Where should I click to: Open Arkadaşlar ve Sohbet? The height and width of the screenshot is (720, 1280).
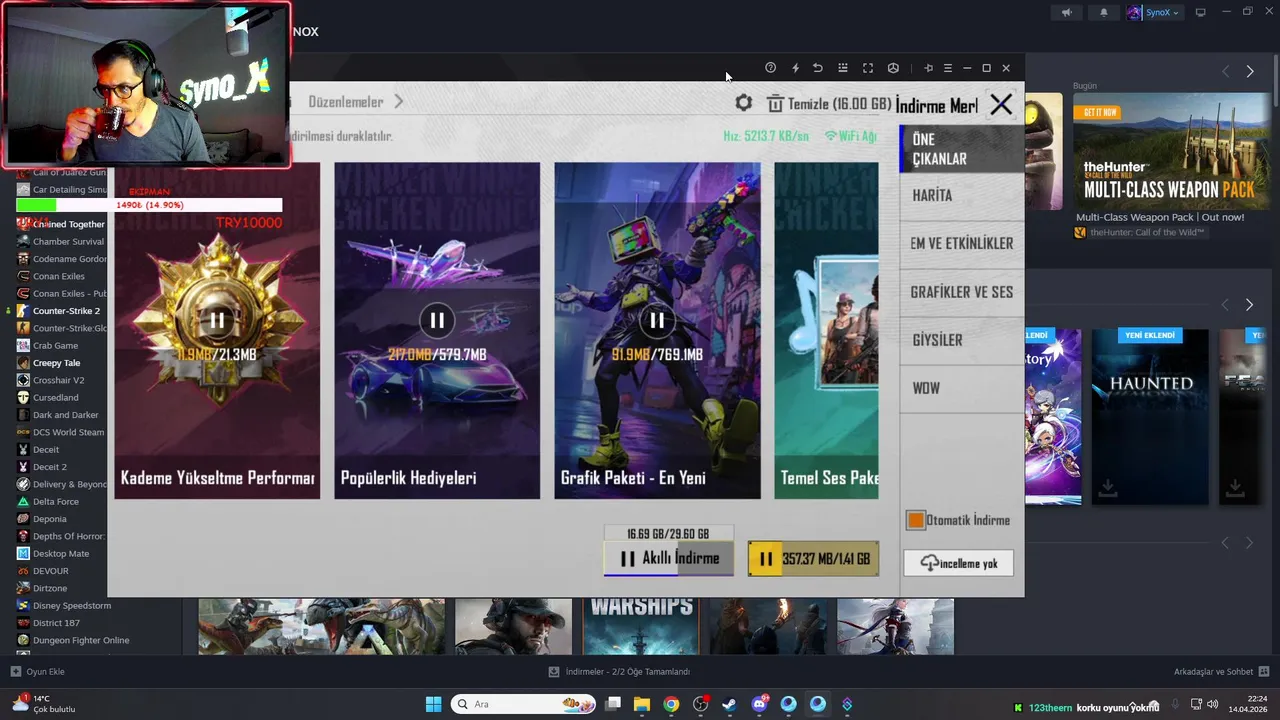1221,672
